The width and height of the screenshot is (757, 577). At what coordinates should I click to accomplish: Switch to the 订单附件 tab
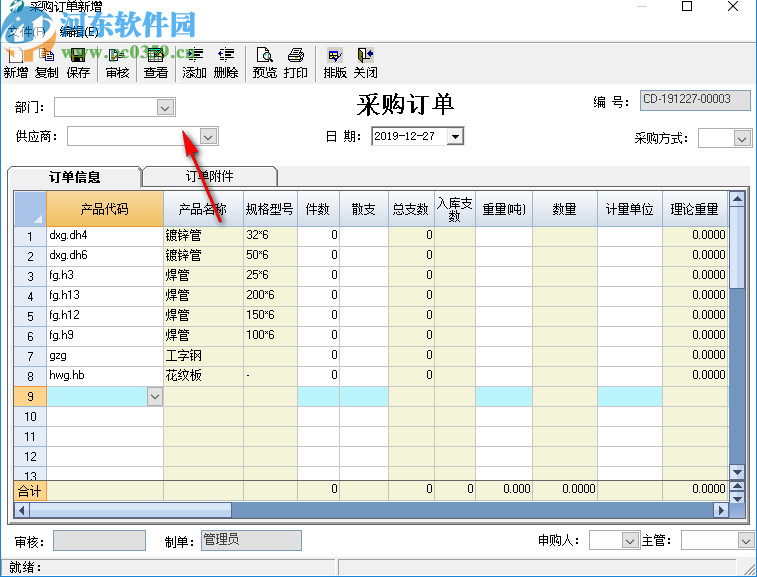210,176
